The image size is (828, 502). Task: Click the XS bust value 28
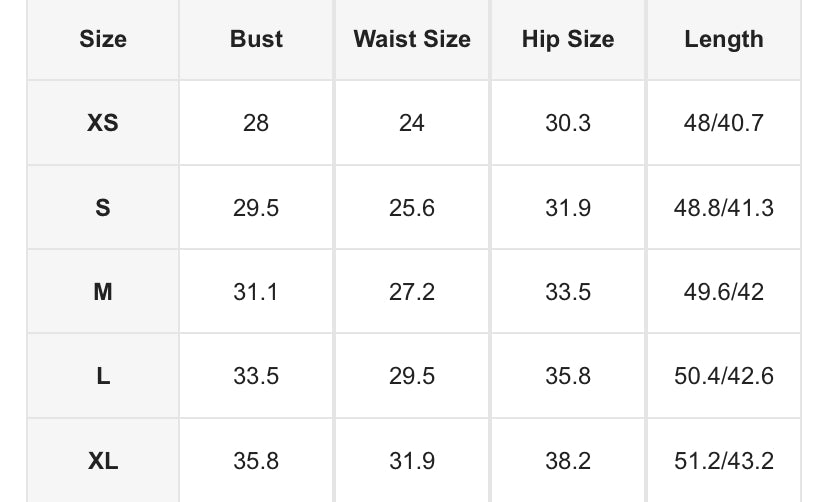click(x=256, y=123)
